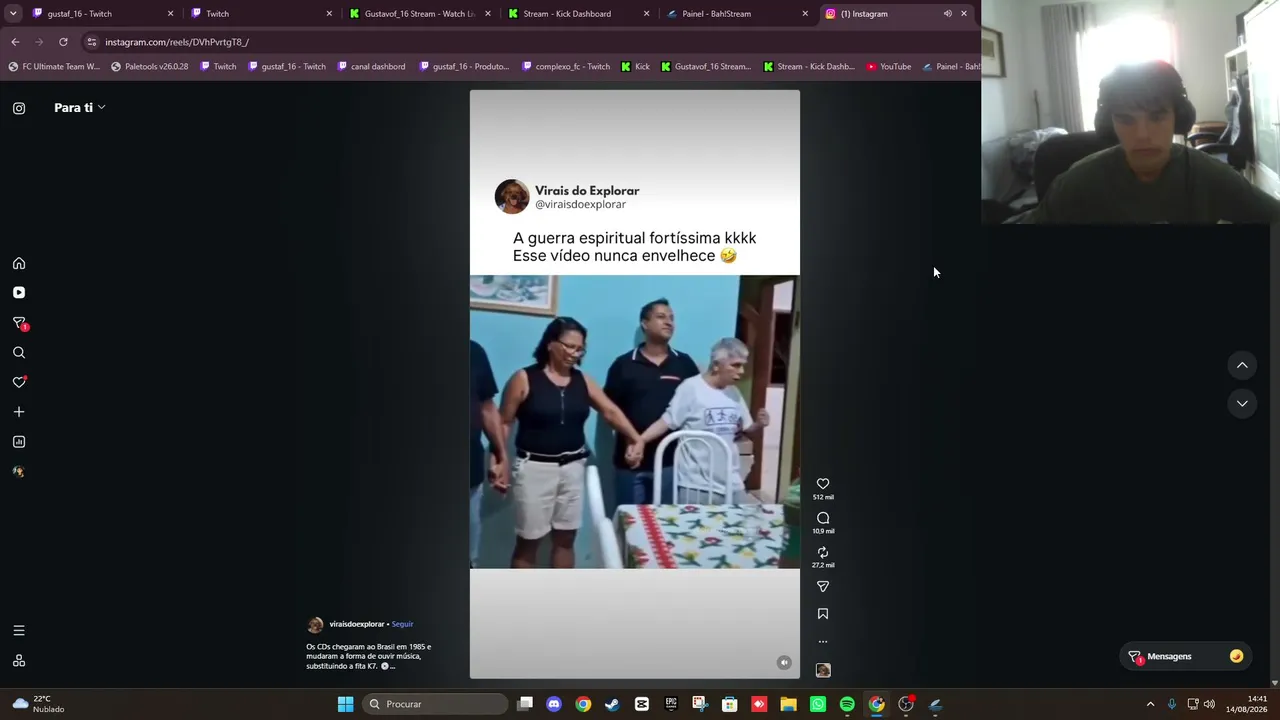
Task: Open the audio thumbnail below reel actions
Action: (x=823, y=670)
